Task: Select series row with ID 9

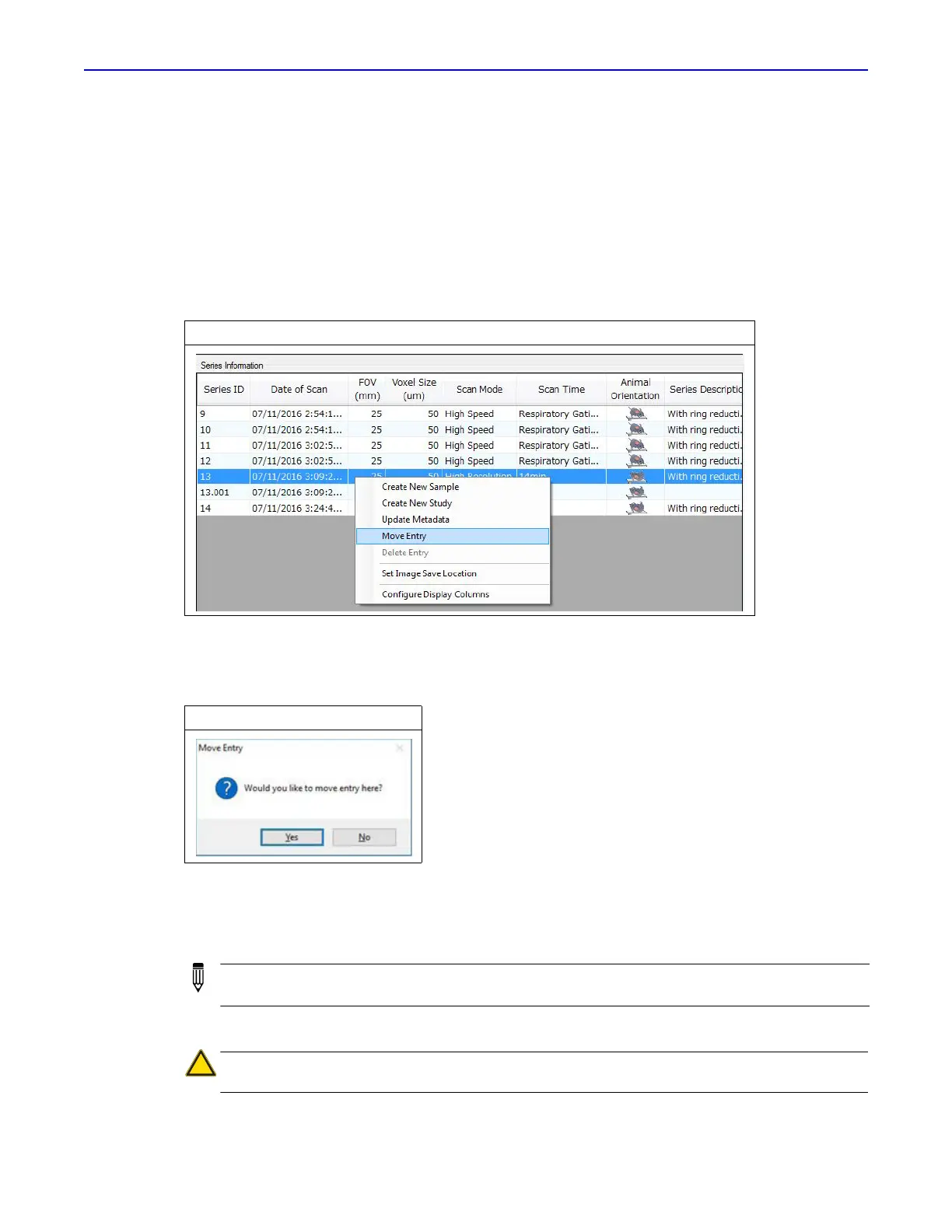Action: [470, 414]
